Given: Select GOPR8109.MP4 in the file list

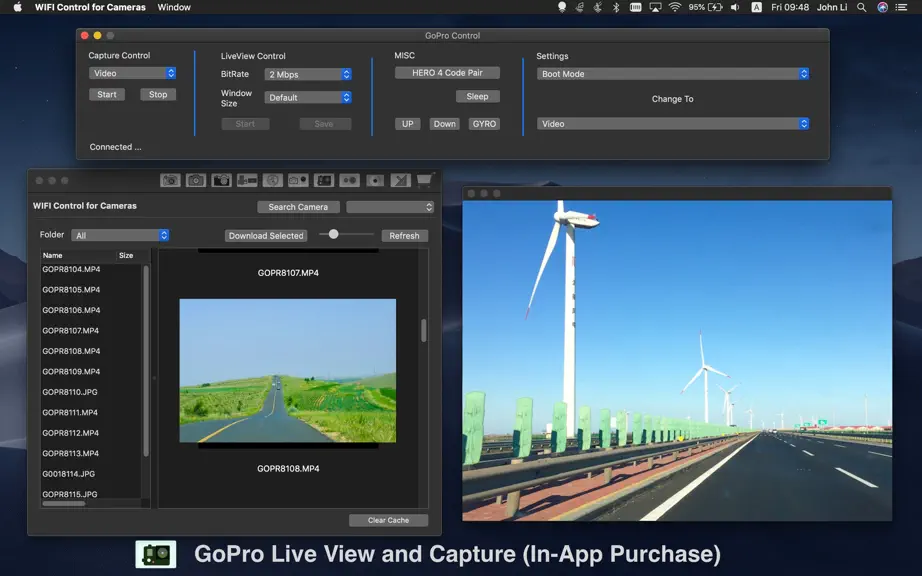Looking at the screenshot, I should [x=71, y=371].
